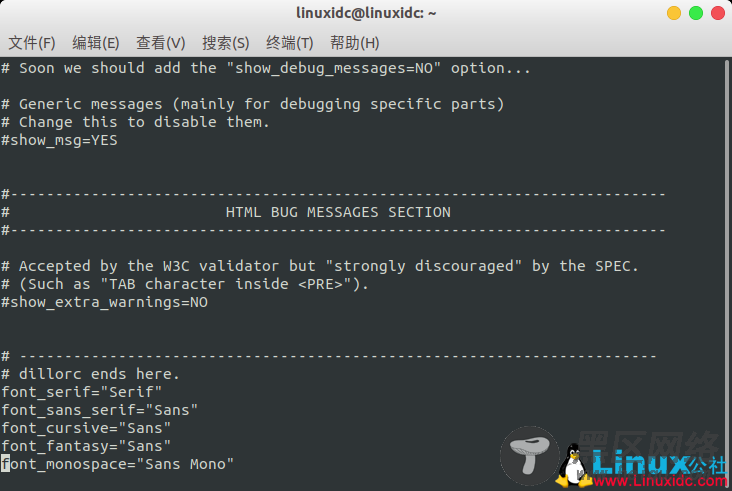This screenshot has width=732, height=491.
Task: Open the 查看(V) menu
Action: 161,43
